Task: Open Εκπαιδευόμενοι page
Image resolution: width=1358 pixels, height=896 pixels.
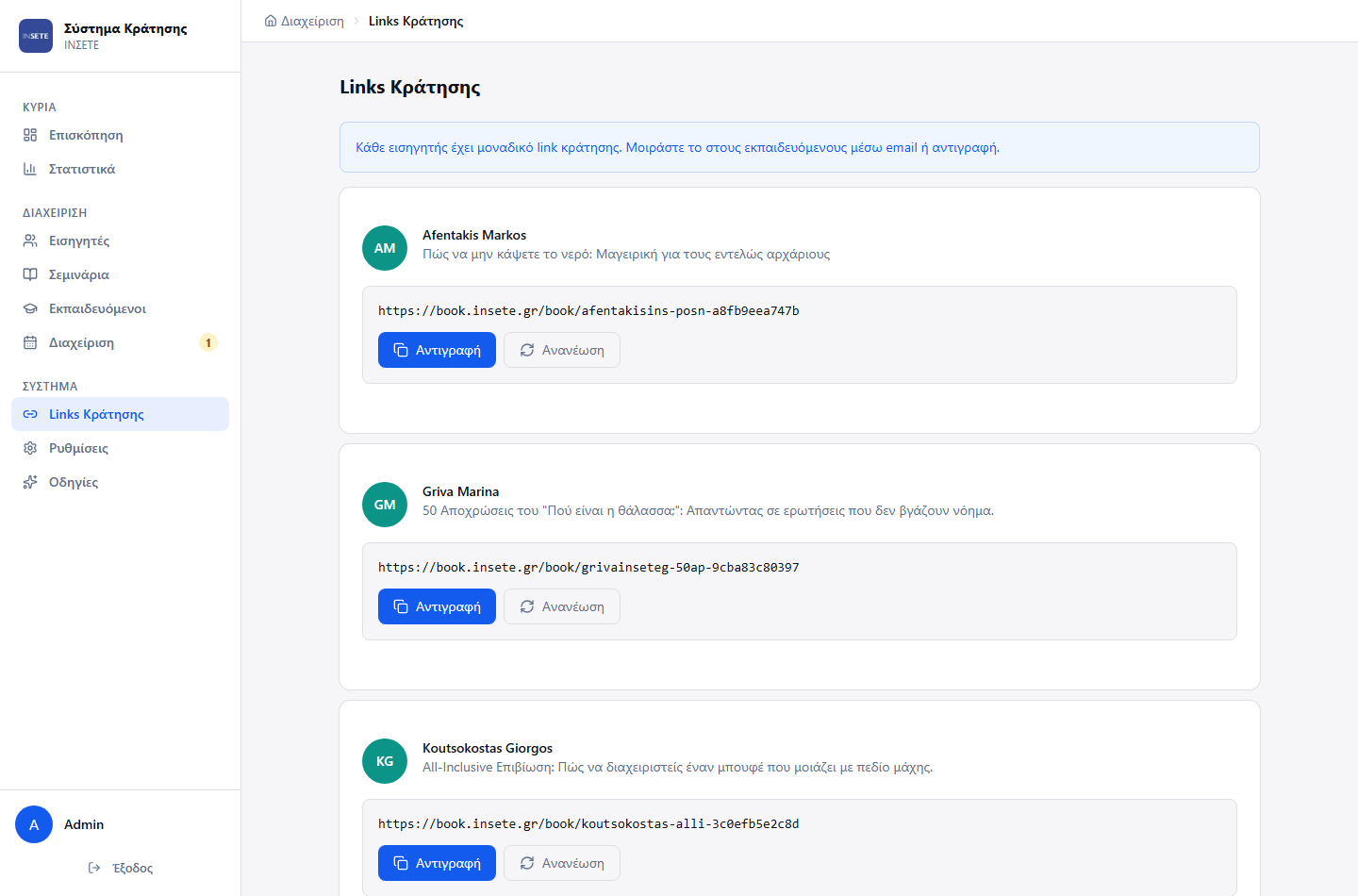Action: 120,308
